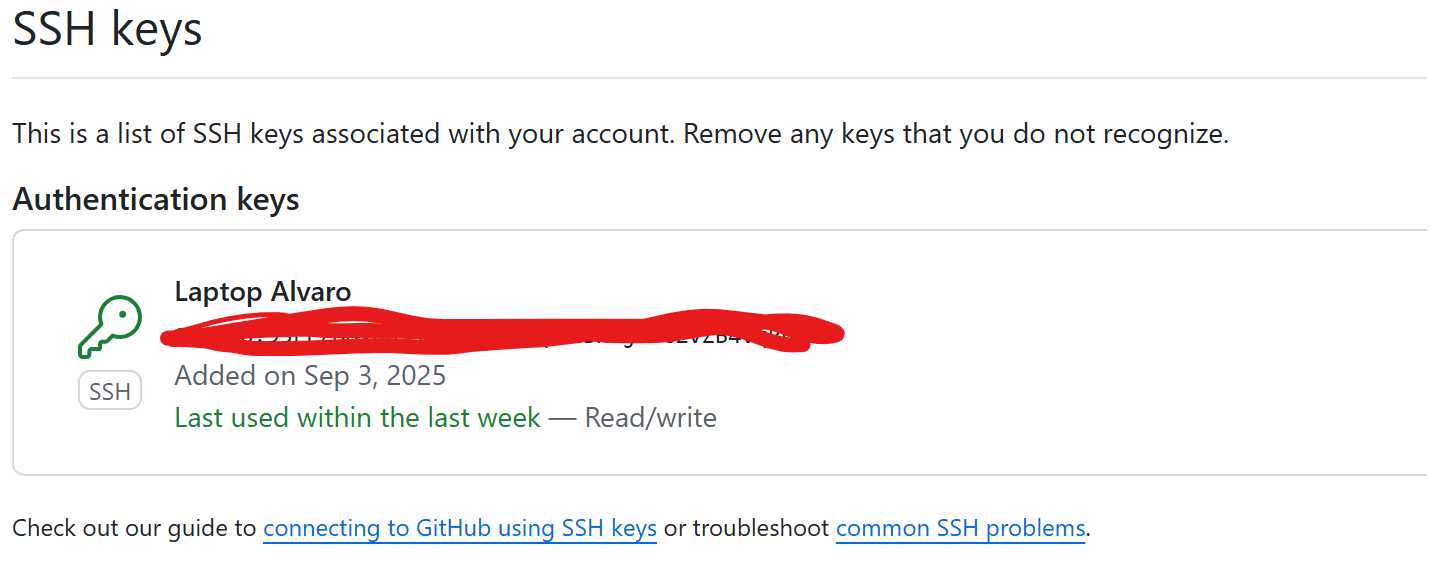1430x563 pixels.
Task: Click the SSH keys page heading
Action: tap(107, 30)
